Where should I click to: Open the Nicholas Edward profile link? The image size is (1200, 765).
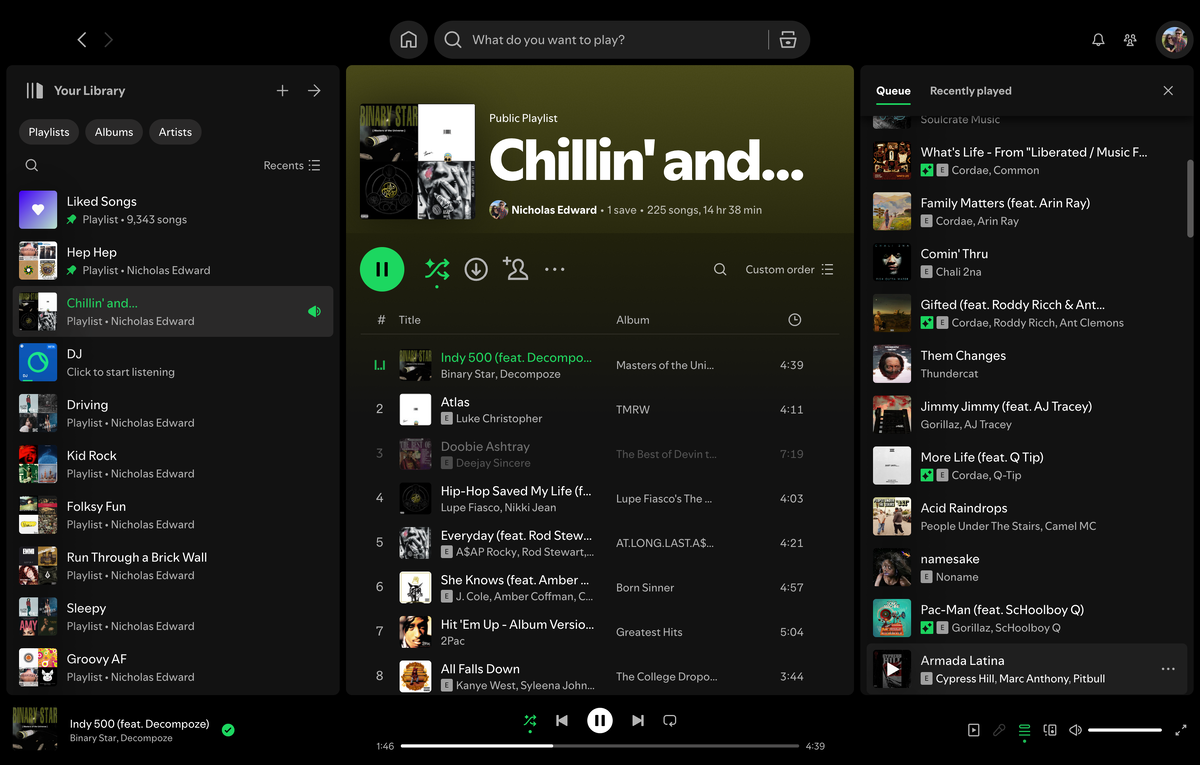coord(553,210)
